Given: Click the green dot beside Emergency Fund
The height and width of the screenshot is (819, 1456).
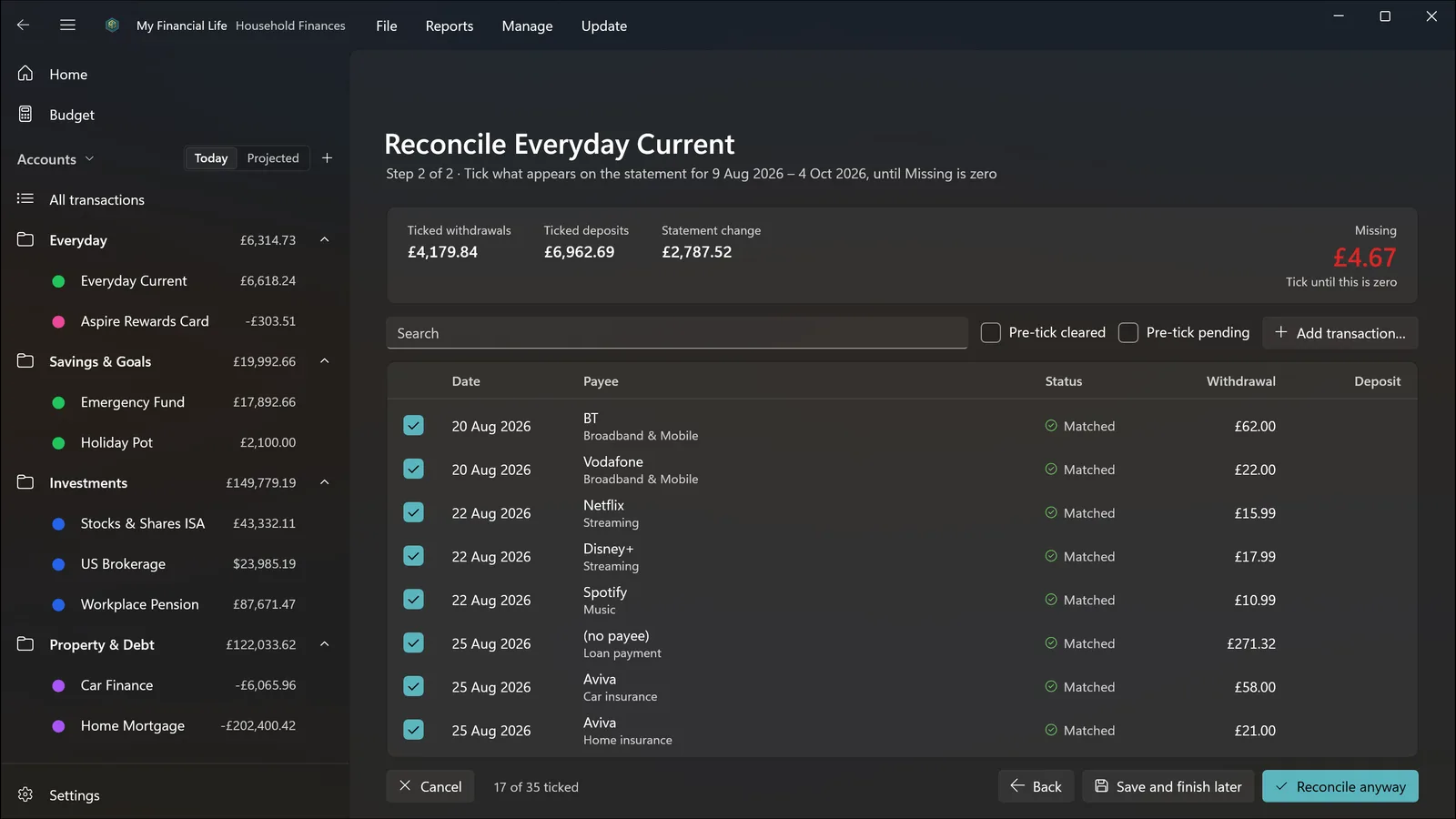Looking at the screenshot, I should (58, 402).
